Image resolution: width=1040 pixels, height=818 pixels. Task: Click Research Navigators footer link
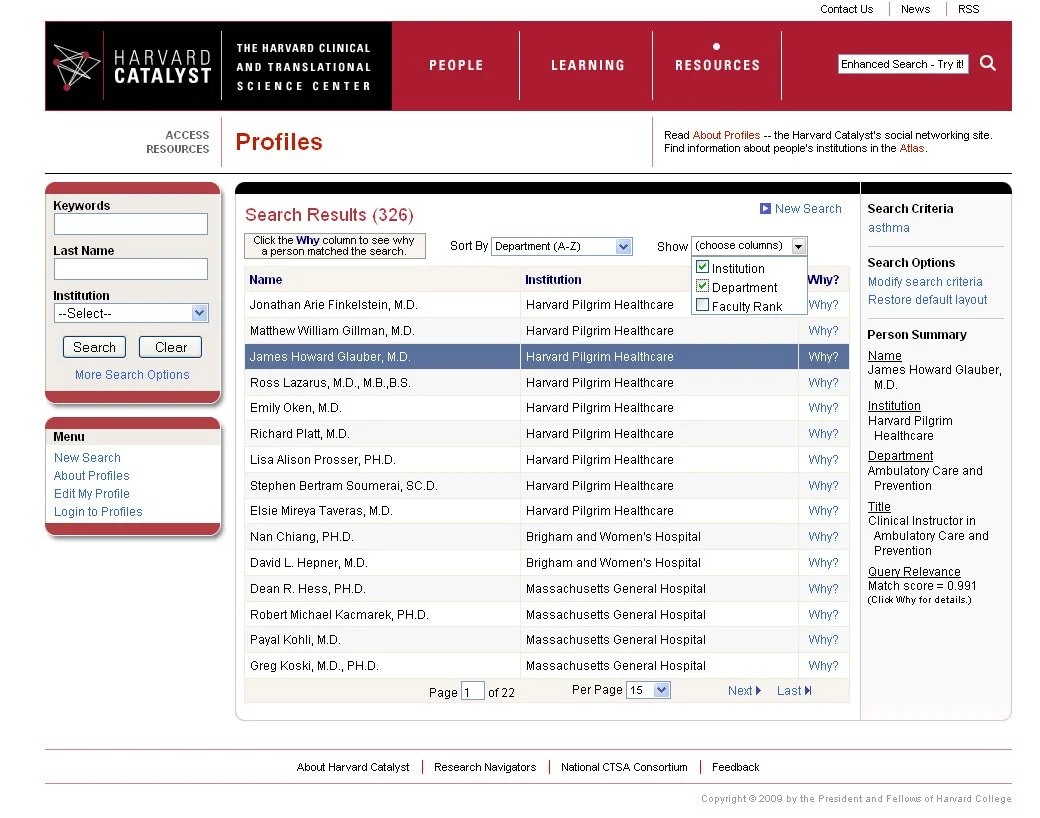485,767
